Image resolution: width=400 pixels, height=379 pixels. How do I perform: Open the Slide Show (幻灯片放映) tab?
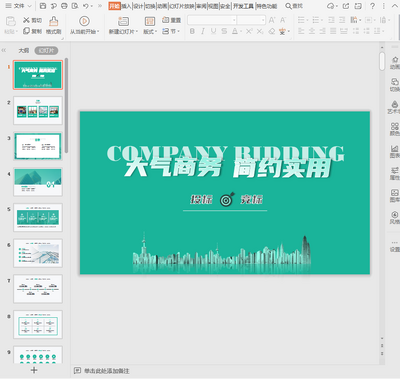coord(182,6)
